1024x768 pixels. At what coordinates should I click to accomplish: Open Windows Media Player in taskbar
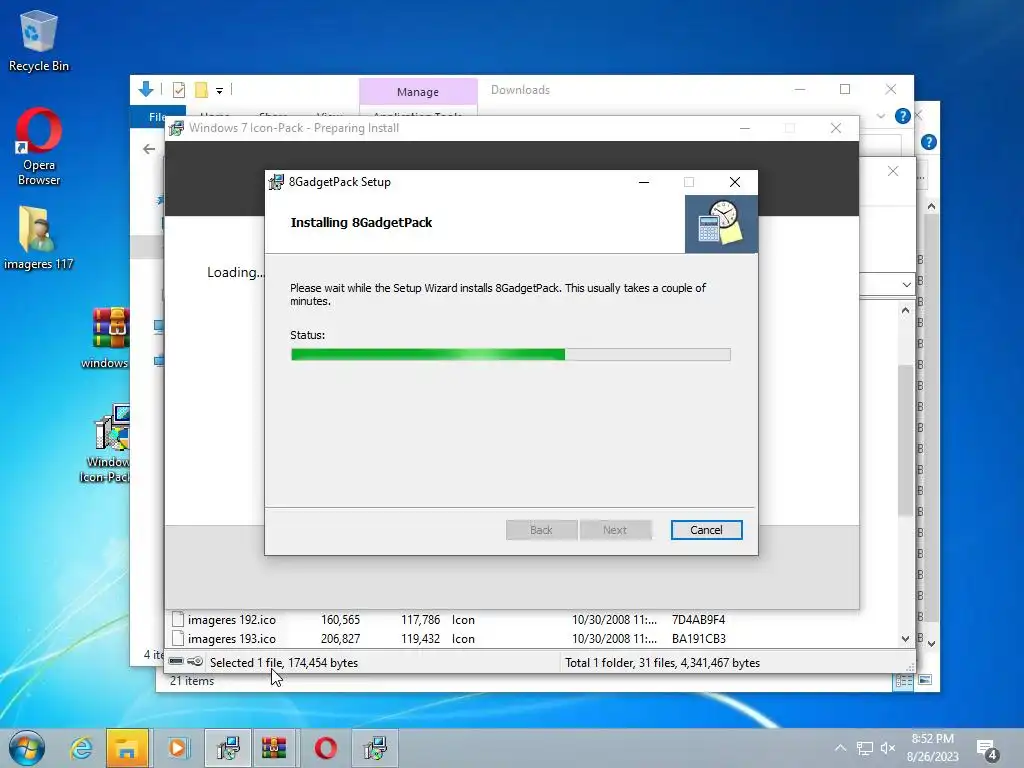point(177,748)
